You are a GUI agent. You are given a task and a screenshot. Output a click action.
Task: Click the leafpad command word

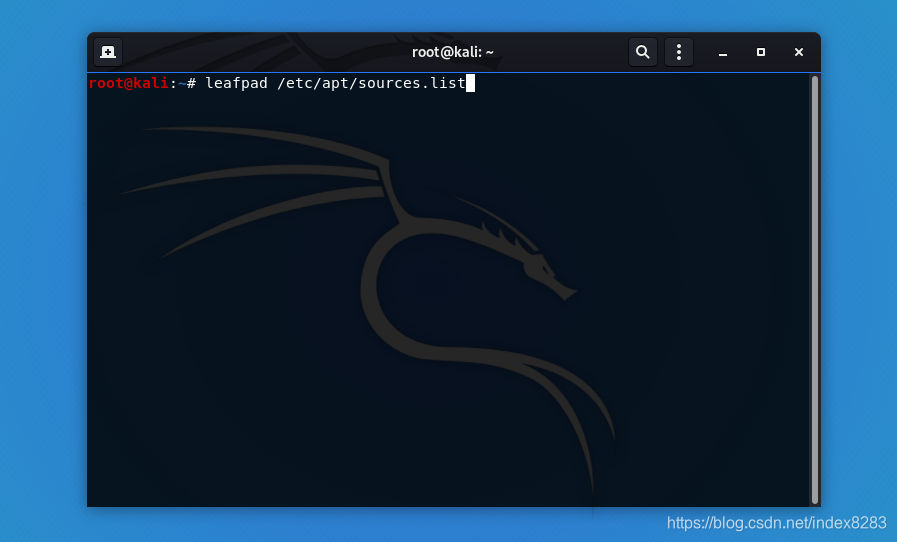coord(236,83)
